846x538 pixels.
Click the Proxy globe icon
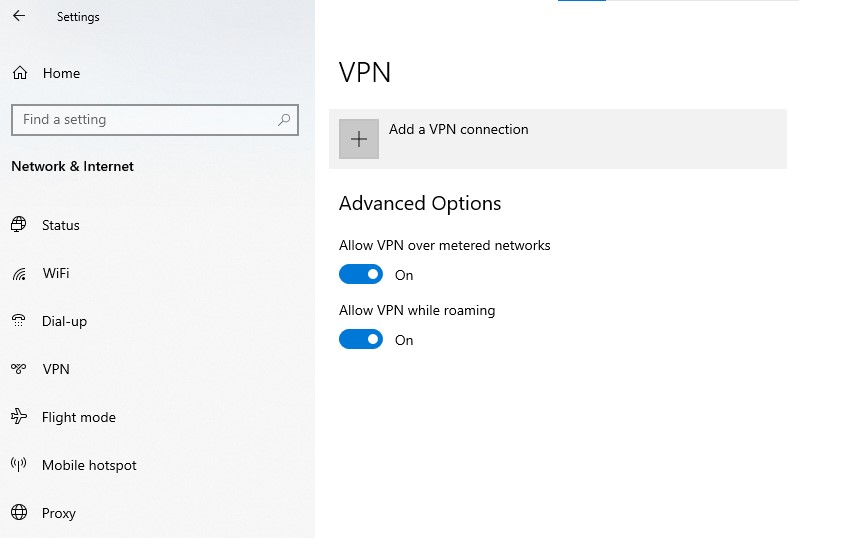pos(19,512)
